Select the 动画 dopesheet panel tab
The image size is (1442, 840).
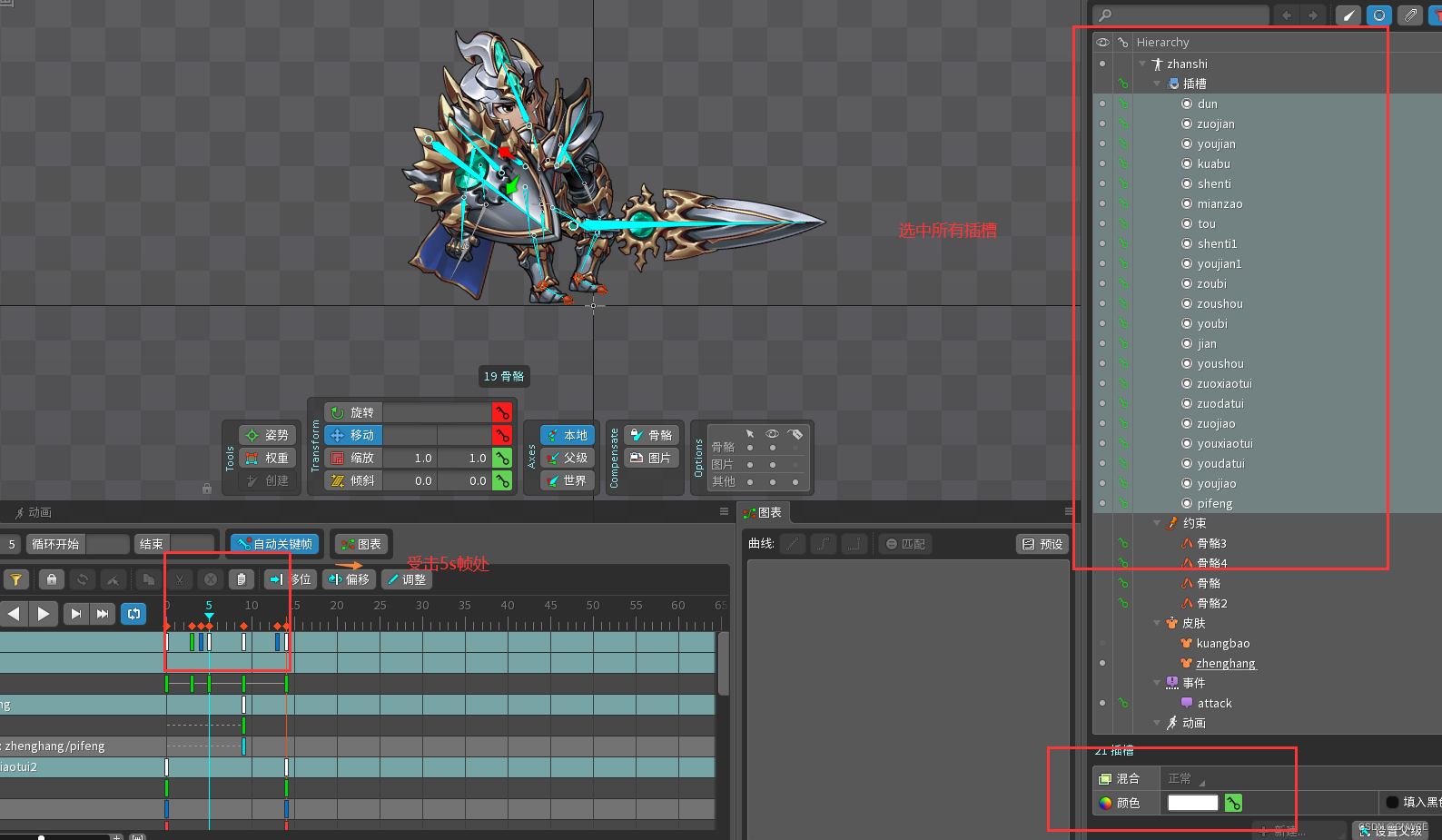pyautogui.click(x=33, y=512)
